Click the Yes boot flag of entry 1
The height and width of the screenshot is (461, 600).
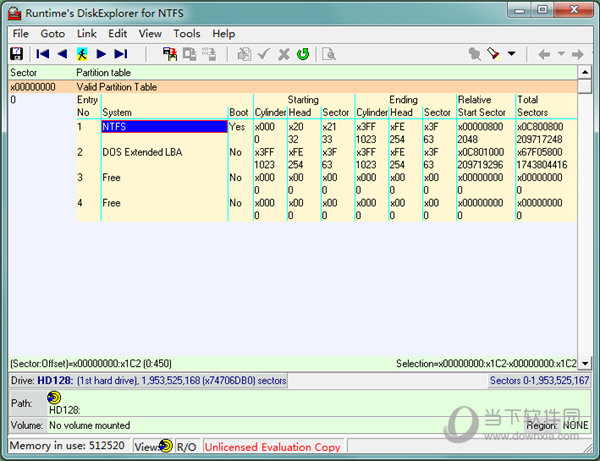click(x=237, y=127)
